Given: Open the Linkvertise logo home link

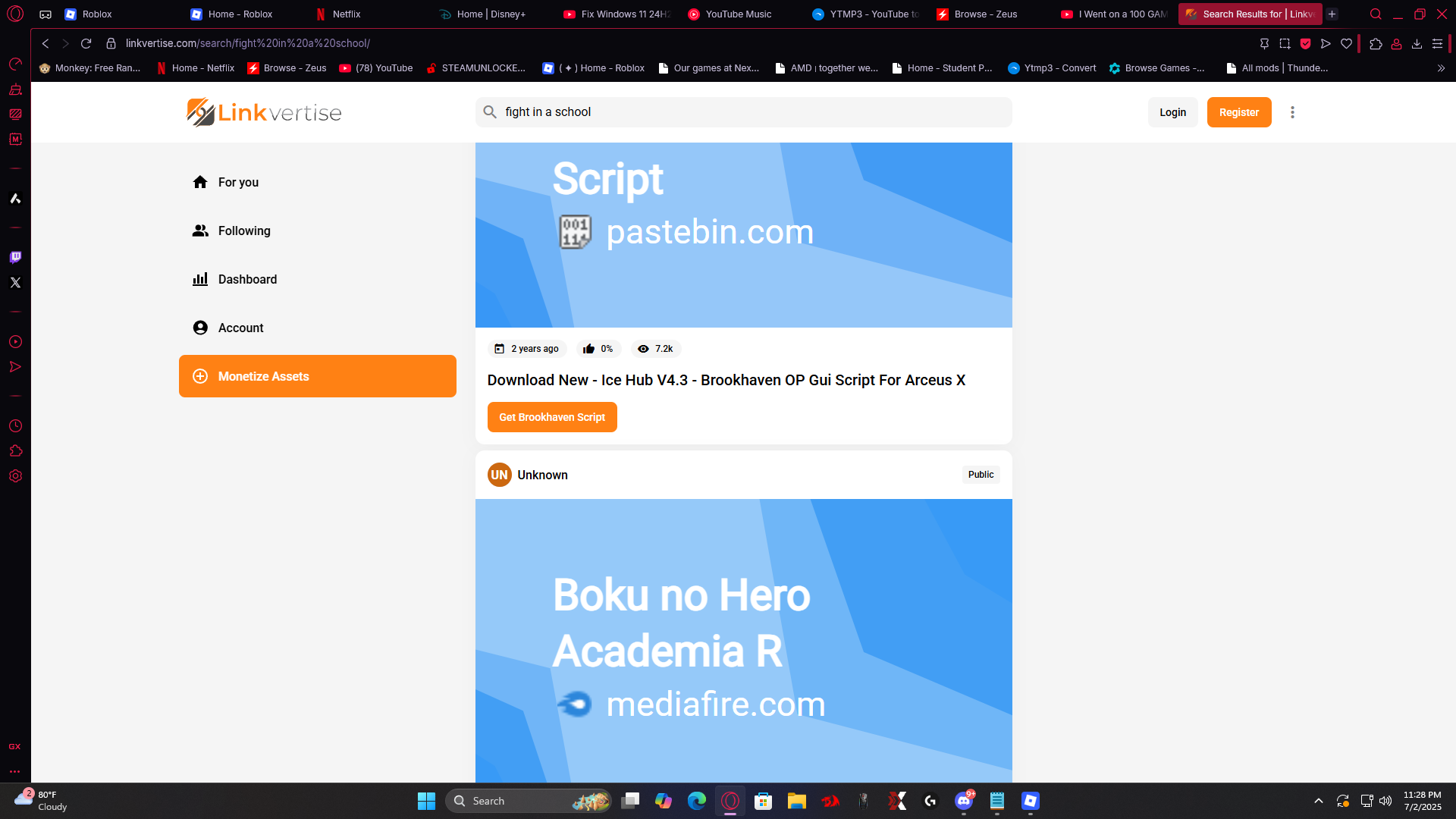Looking at the screenshot, I should pyautogui.click(x=264, y=112).
